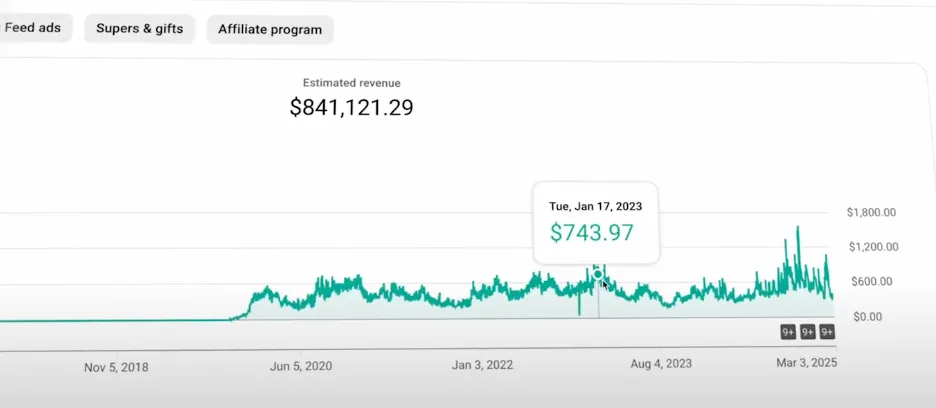The width and height of the screenshot is (936, 408).
Task: Click the Tue, Jan 17, 2023 tooltip date
Action: pos(596,206)
